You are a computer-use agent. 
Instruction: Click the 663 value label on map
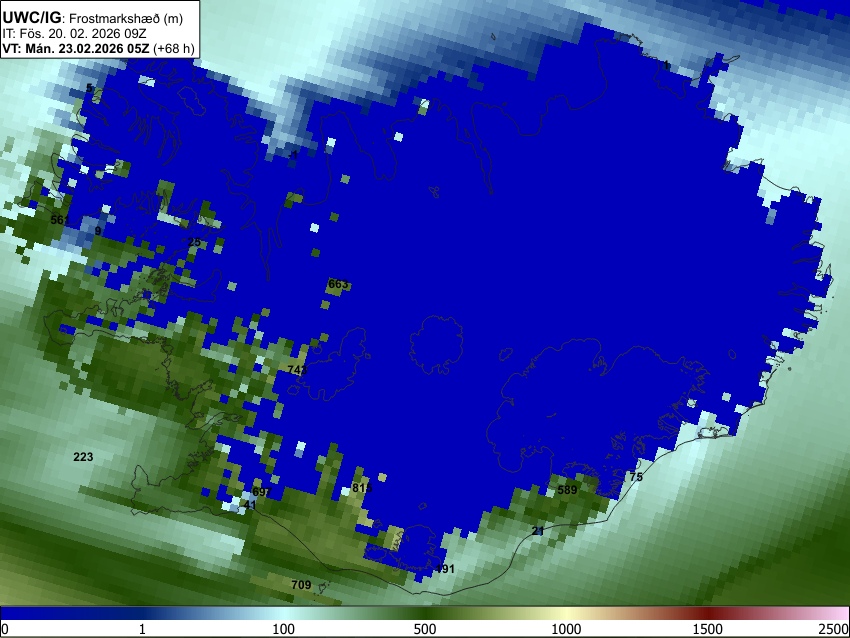tap(338, 284)
